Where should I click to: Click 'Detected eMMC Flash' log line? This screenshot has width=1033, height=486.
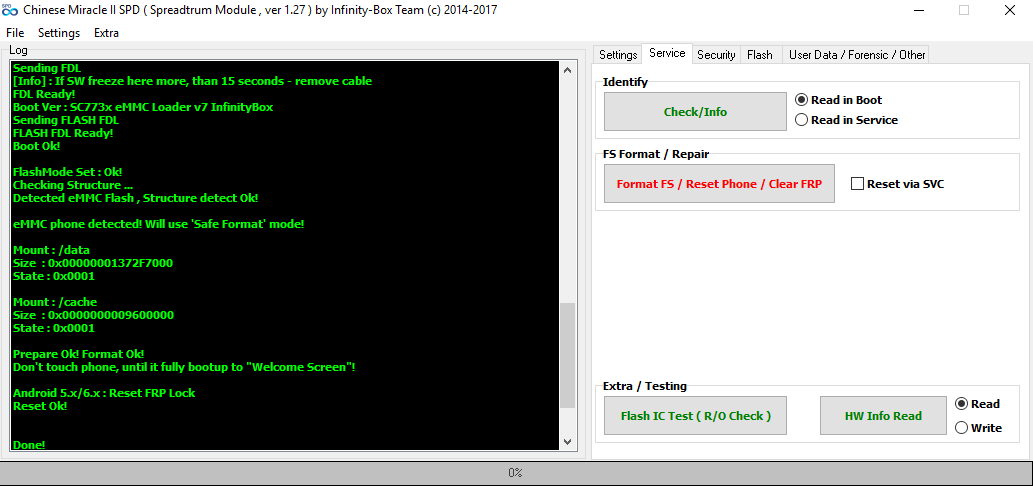point(135,198)
